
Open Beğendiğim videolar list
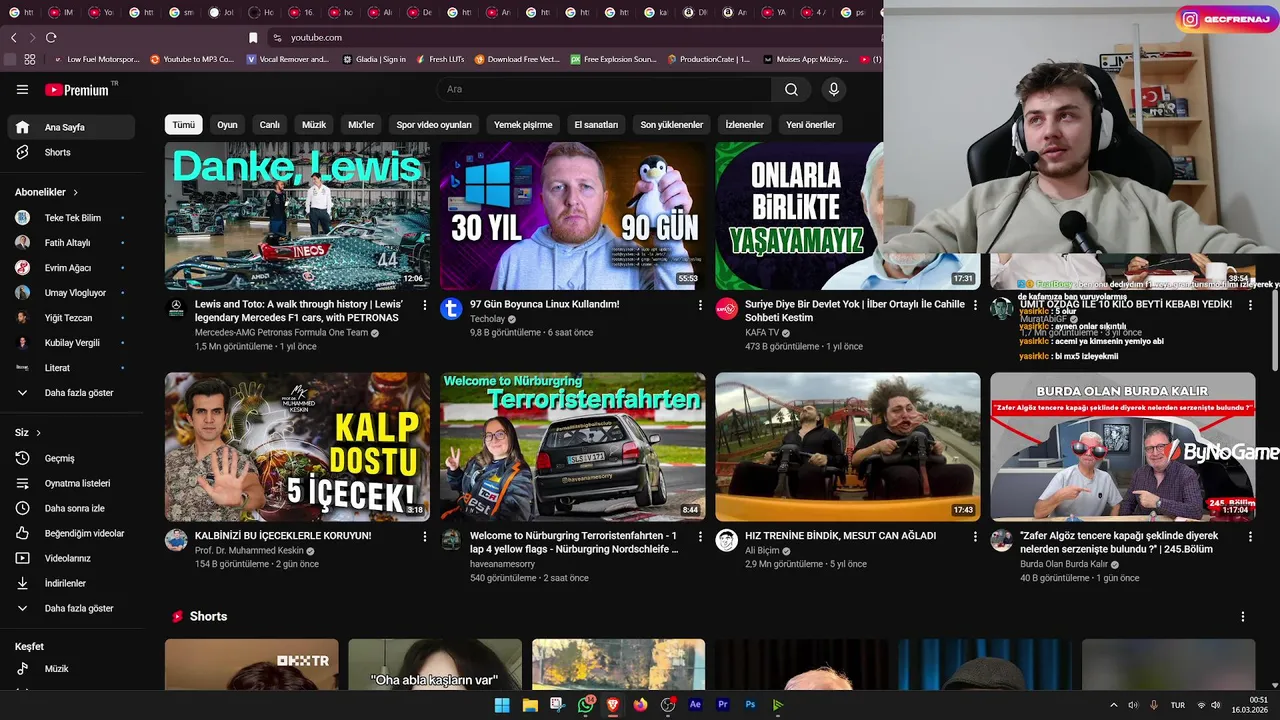click(x=71, y=533)
